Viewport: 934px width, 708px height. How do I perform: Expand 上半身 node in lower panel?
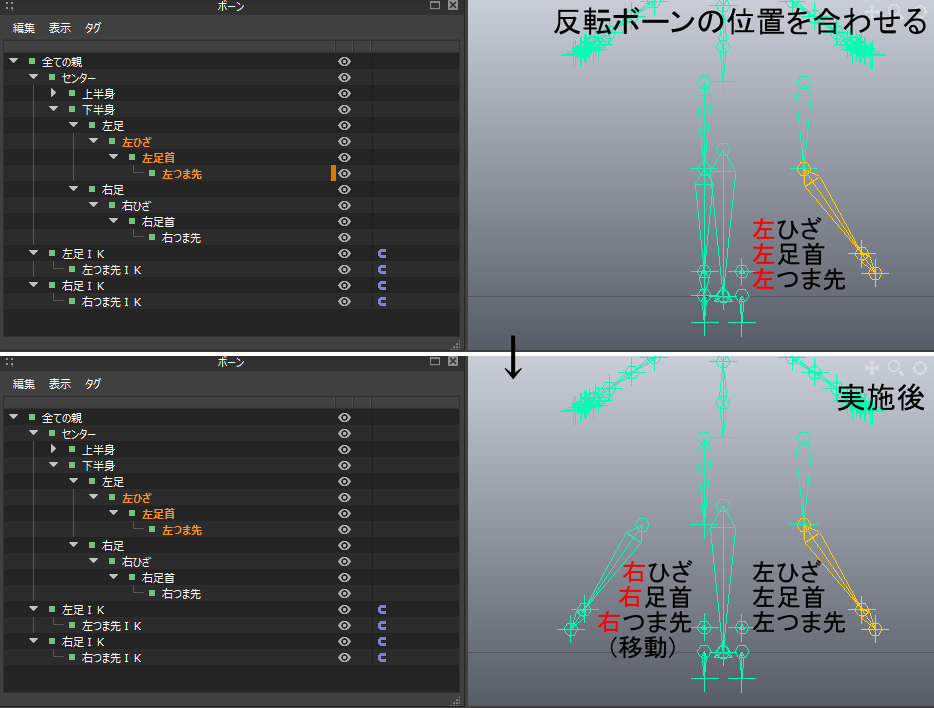[x=54, y=449]
